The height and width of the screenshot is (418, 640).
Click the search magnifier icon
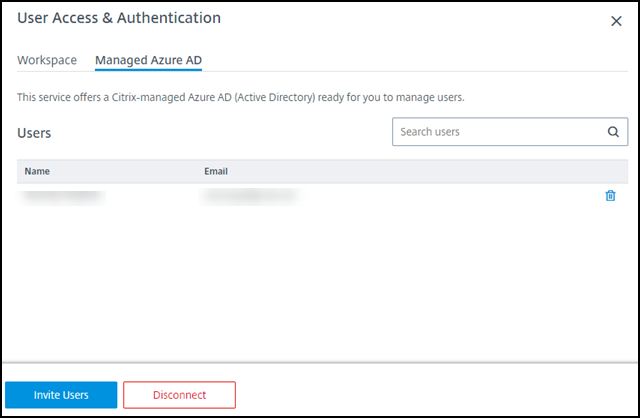click(x=613, y=132)
